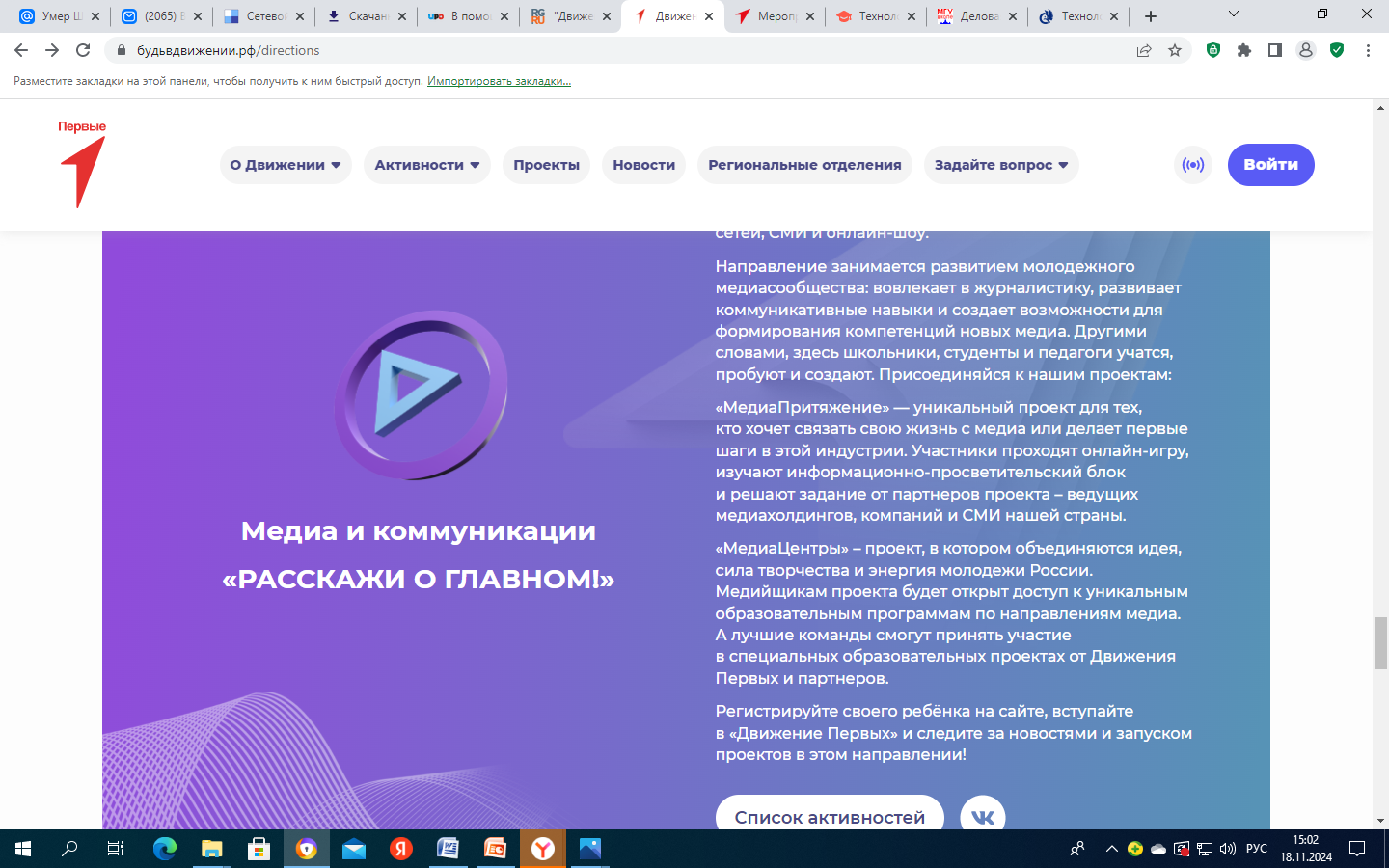
Task: Toggle the browser side panel icon
Action: 1275,50
